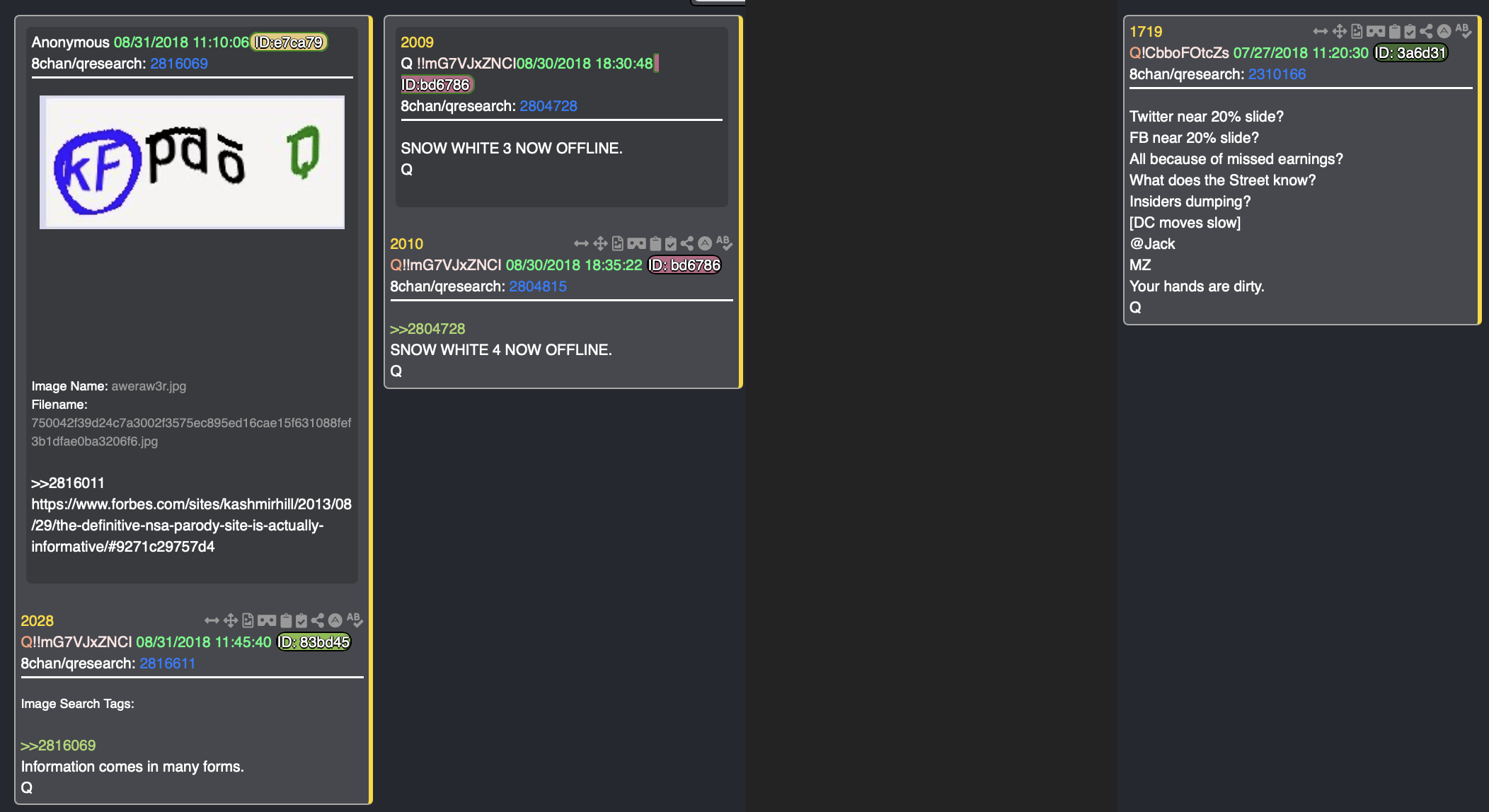The height and width of the screenshot is (812, 1489).
Task: Click the image file icon on post 2028
Action: [x=248, y=621]
